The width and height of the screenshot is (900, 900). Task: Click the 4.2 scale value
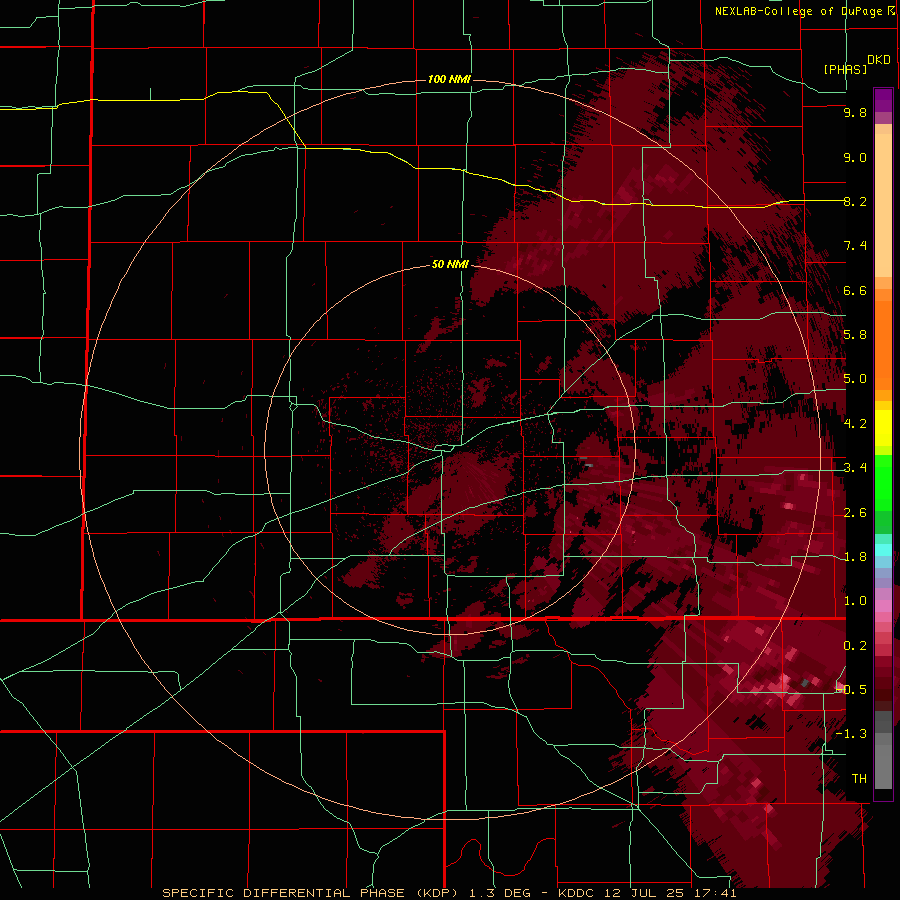[855, 424]
